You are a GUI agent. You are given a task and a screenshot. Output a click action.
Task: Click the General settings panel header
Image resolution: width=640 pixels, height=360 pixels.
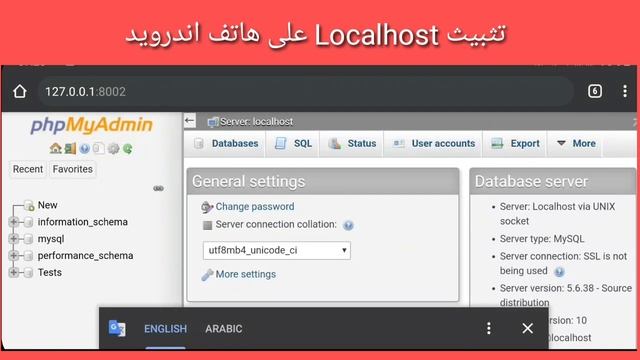click(323, 181)
